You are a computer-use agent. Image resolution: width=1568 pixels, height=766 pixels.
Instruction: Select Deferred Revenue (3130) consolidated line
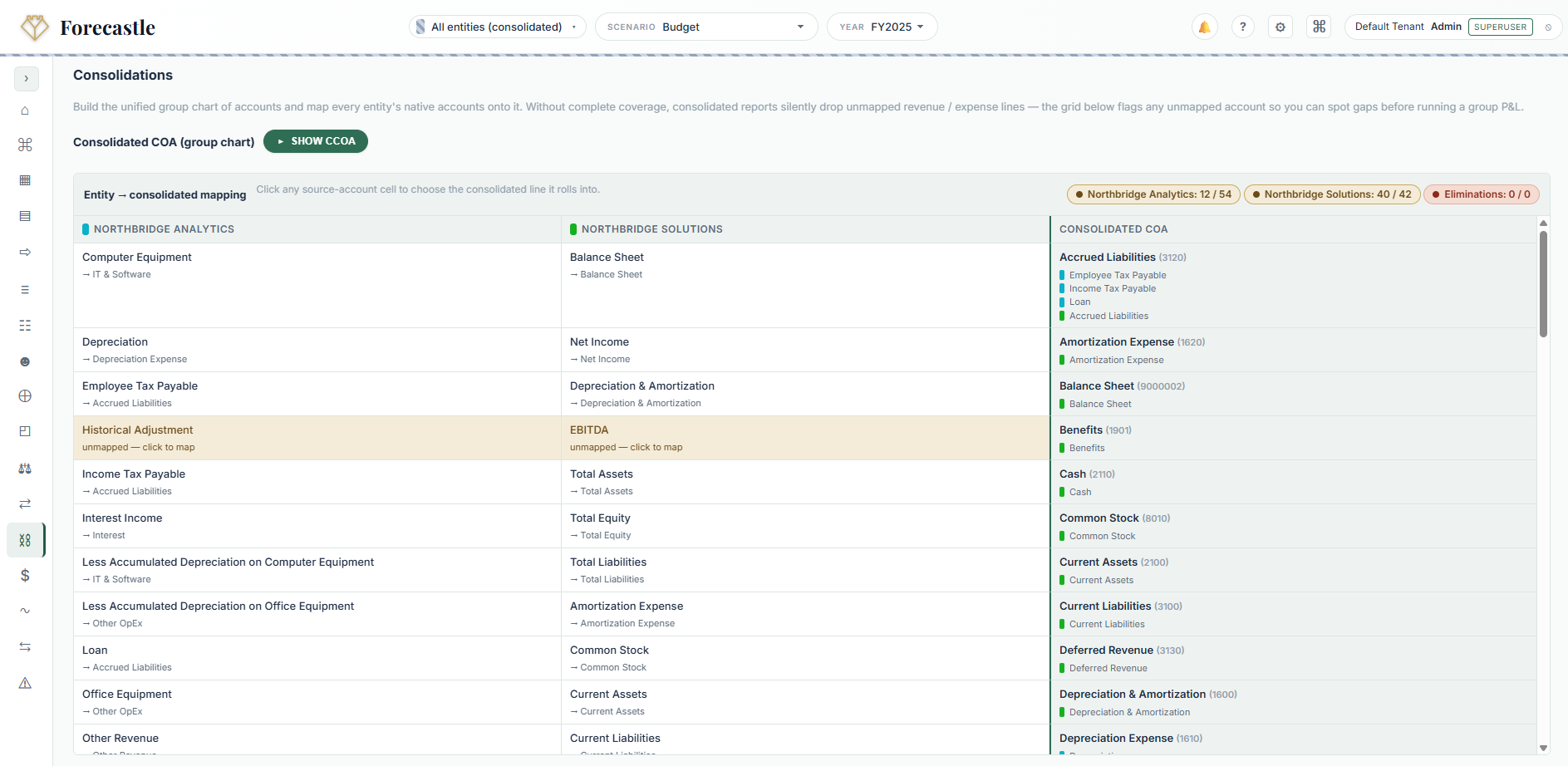point(1293,658)
